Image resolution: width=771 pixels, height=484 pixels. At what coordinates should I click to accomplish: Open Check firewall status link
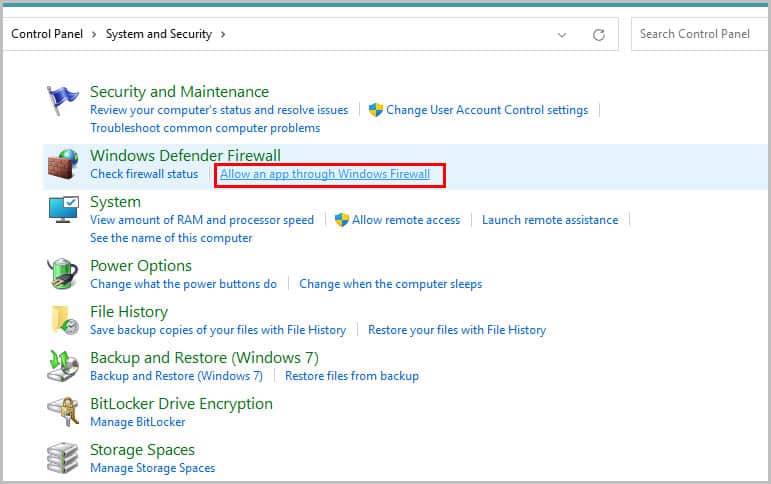(144, 174)
